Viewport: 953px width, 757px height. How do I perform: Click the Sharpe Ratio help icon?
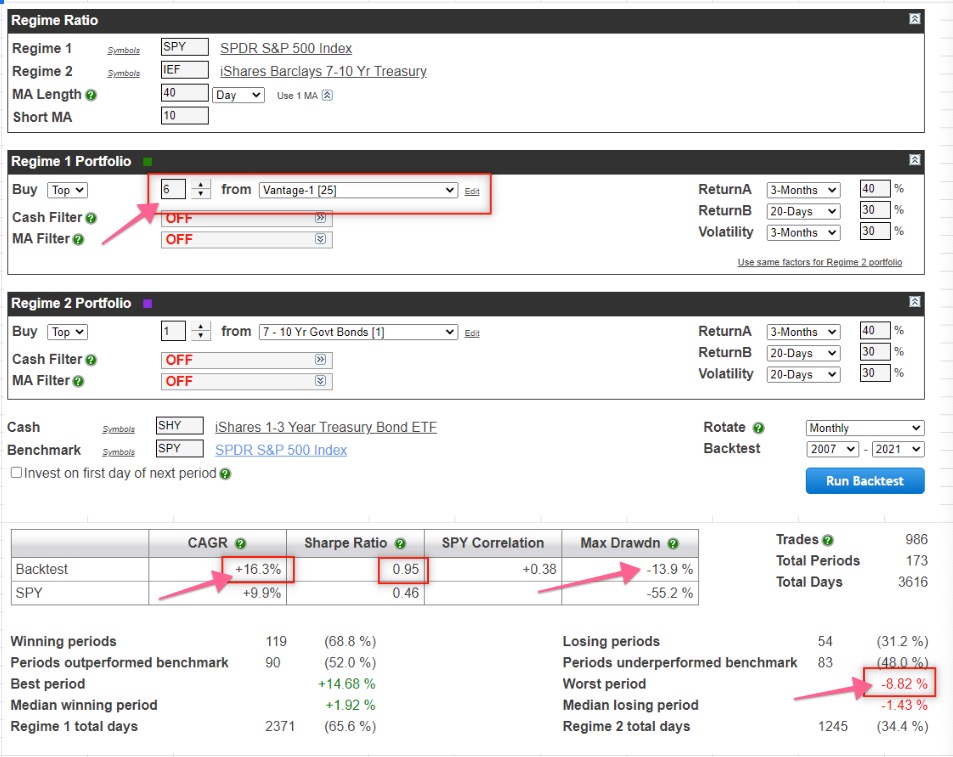pyautogui.click(x=400, y=544)
